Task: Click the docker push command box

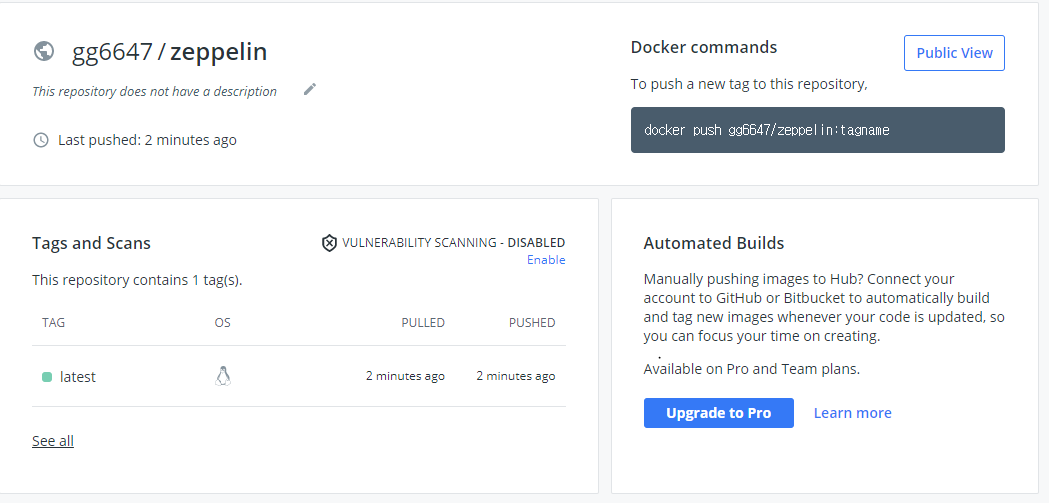Action: [x=818, y=130]
